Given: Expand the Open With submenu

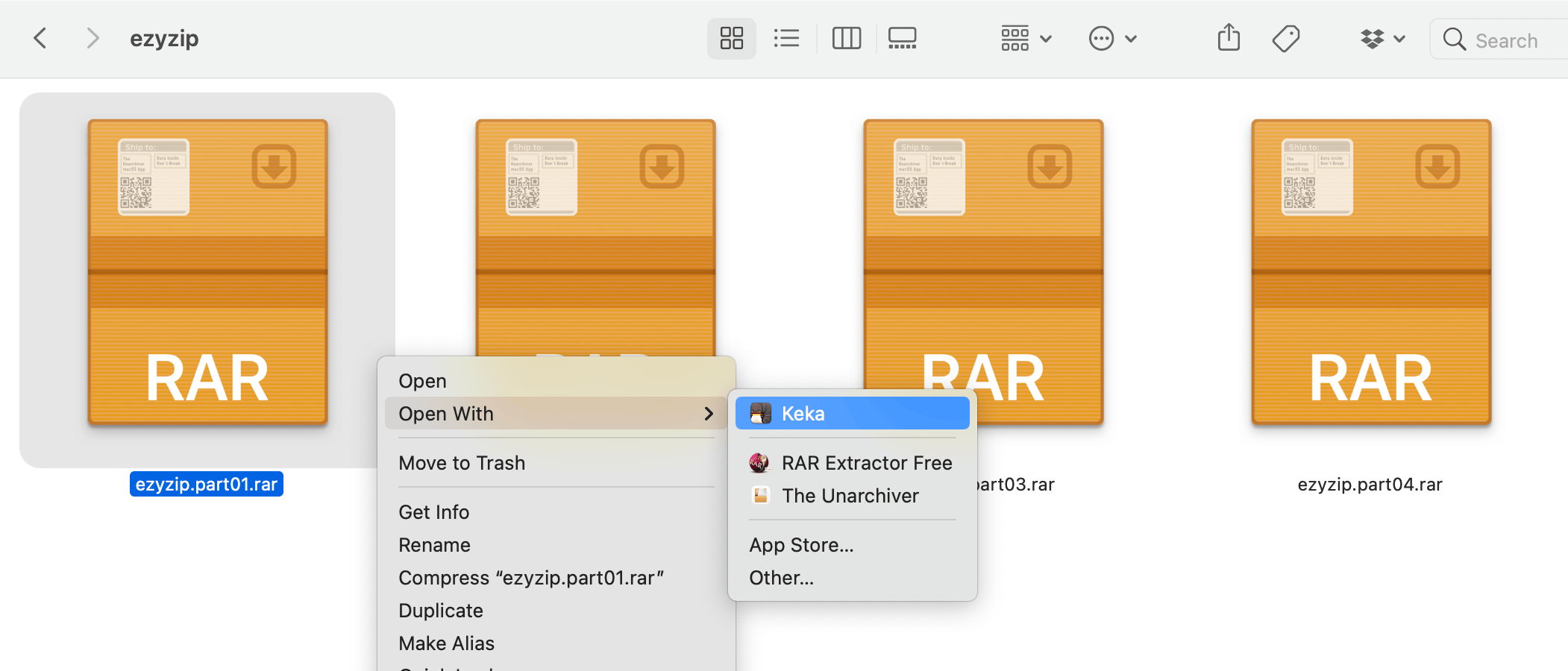Looking at the screenshot, I should tap(555, 413).
